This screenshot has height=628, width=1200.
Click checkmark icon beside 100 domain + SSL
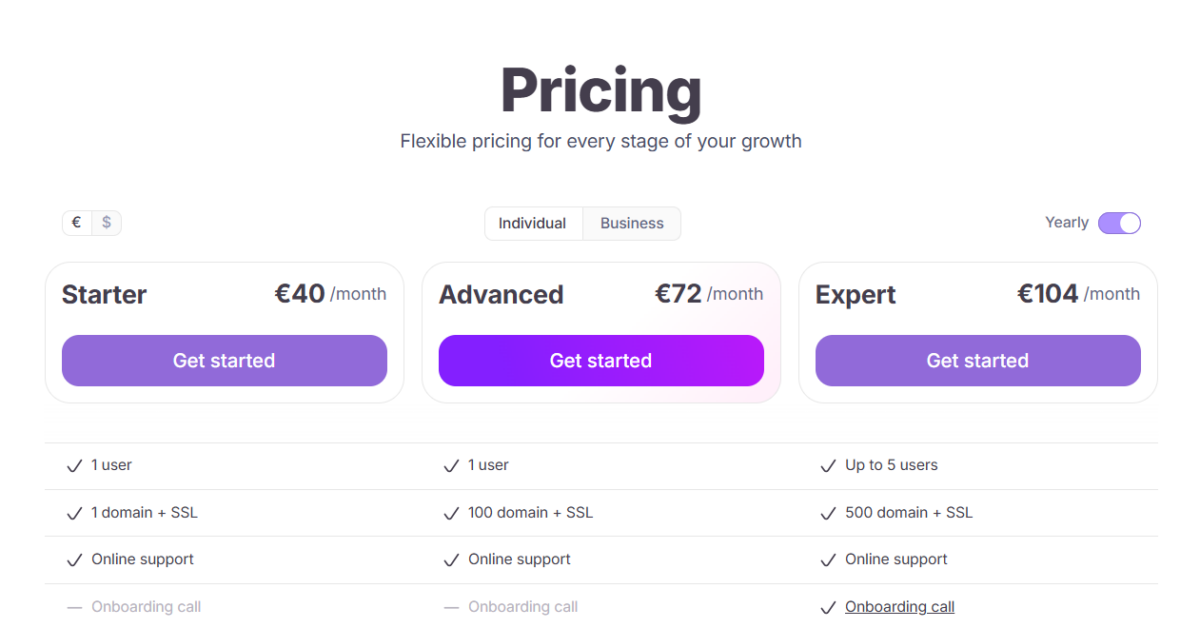pyautogui.click(x=451, y=513)
